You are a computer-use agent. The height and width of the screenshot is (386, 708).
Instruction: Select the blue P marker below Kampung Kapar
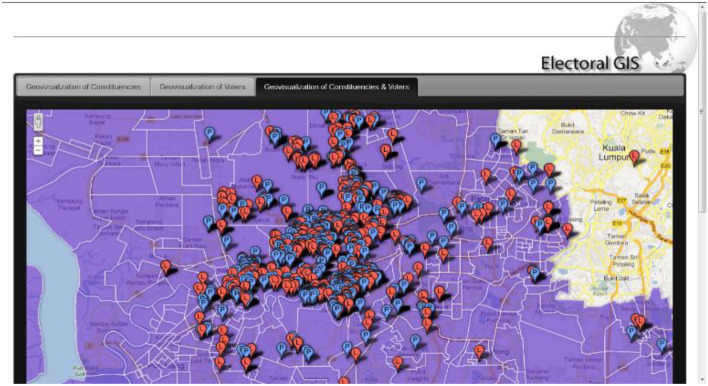coord(209,134)
